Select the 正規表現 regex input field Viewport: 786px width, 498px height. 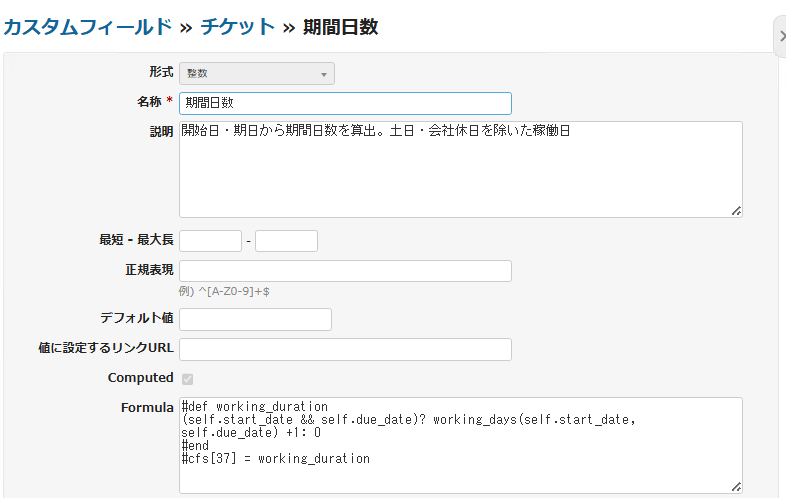[x=345, y=271]
